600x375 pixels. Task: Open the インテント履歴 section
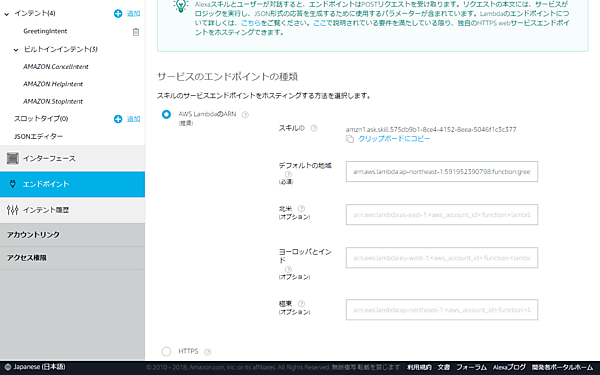coord(72,210)
